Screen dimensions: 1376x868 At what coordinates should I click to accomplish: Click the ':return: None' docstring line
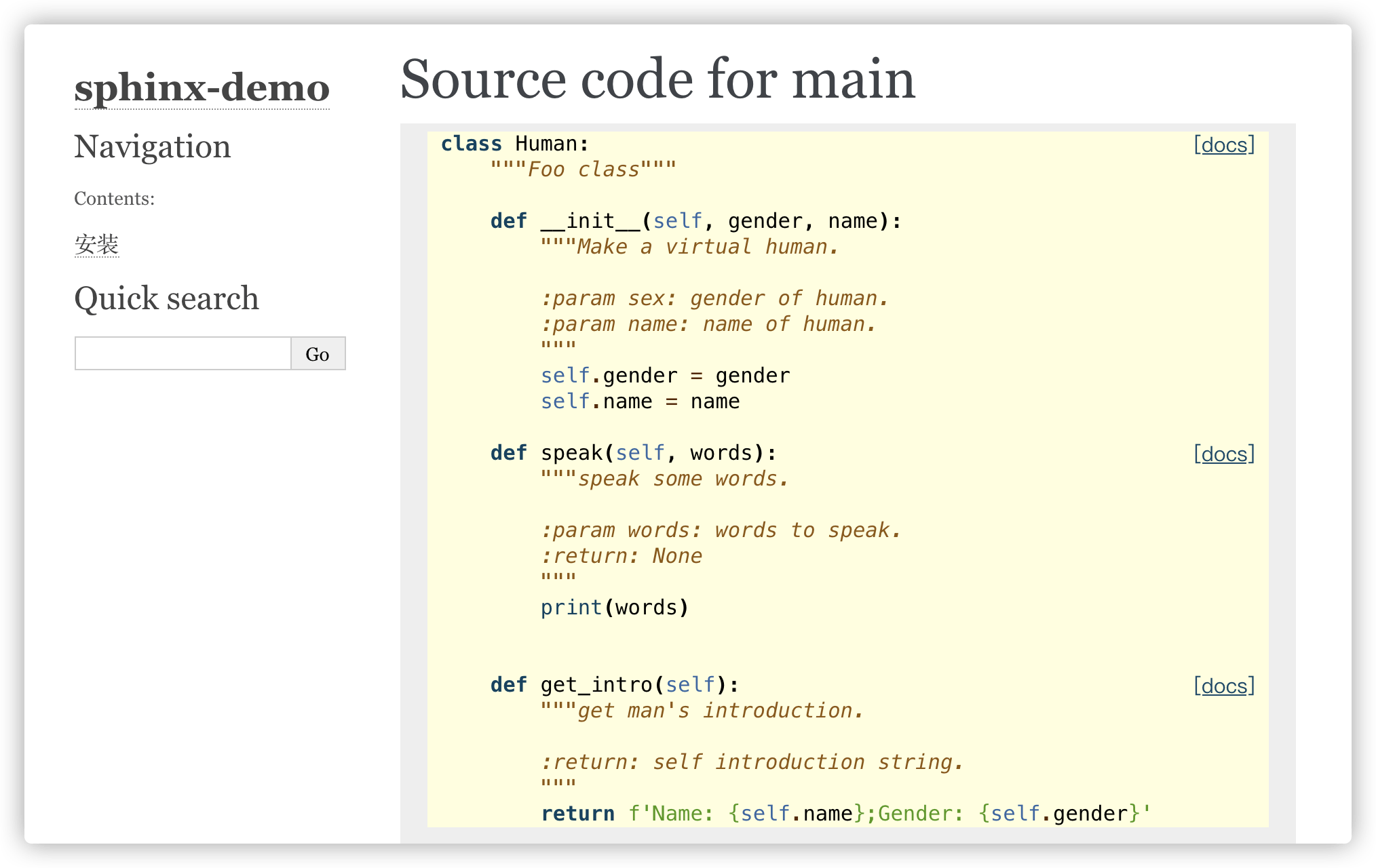pos(621,556)
